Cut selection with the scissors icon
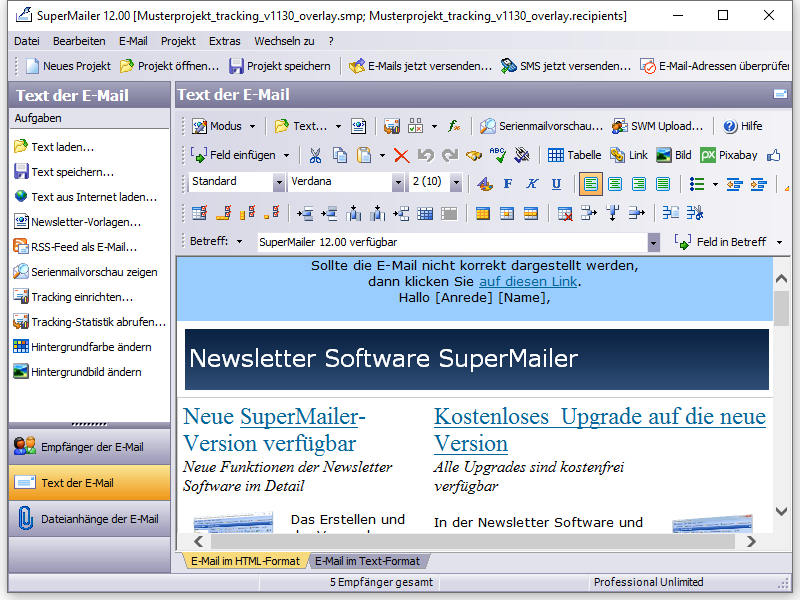This screenshot has width=800, height=600. [315, 155]
